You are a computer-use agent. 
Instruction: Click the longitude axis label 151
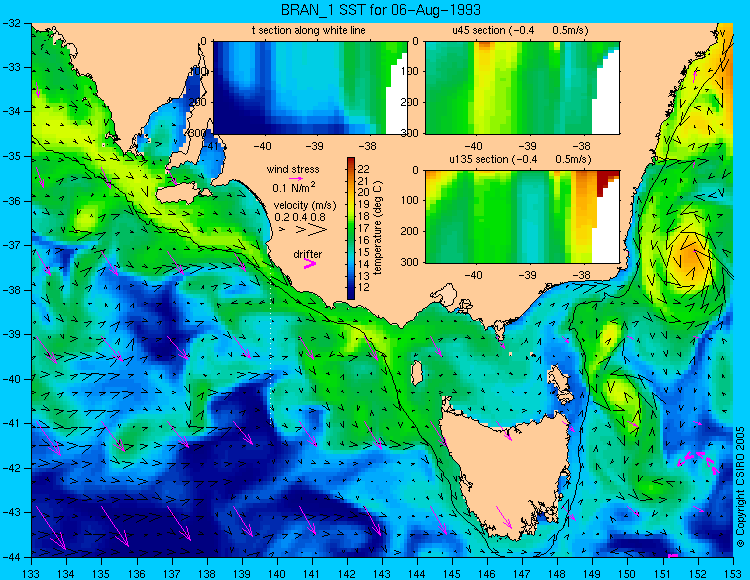(663, 572)
